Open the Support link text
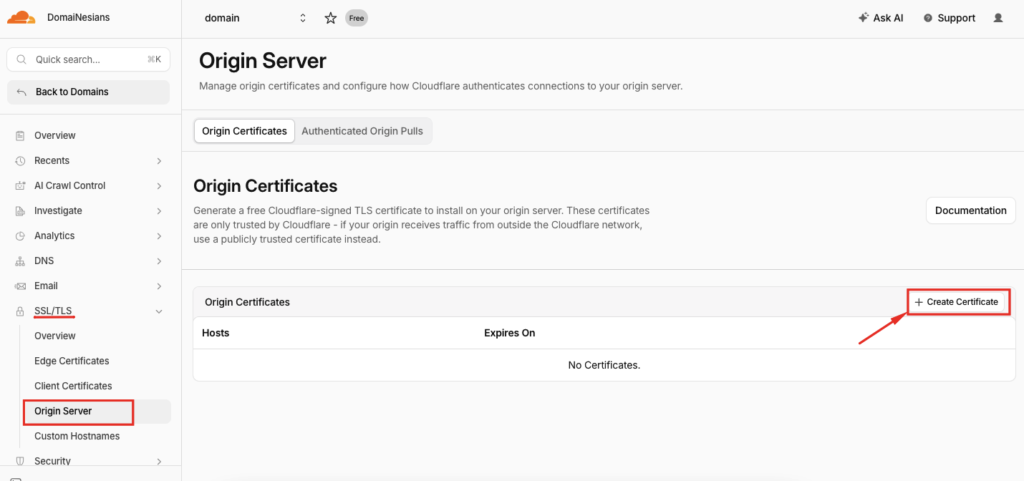1024x481 pixels. (956, 18)
